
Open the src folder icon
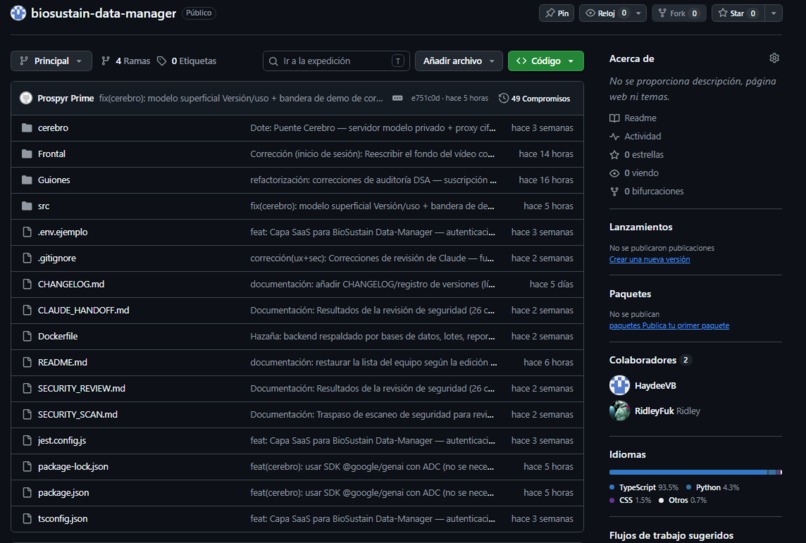click(27, 206)
